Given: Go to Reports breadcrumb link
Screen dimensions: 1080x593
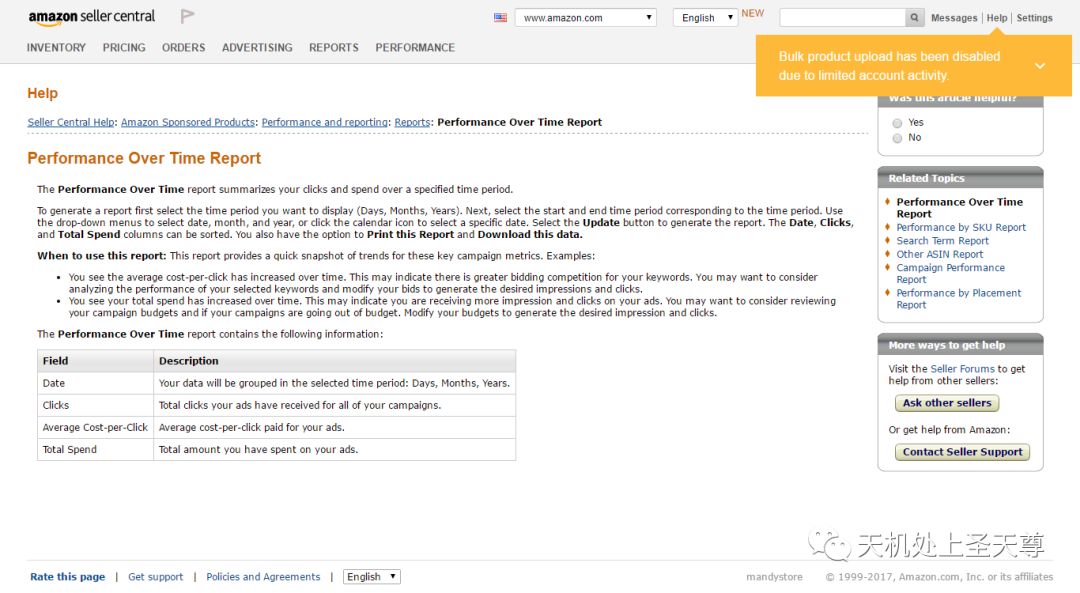Looking at the screenshot, I should (412, 122).
